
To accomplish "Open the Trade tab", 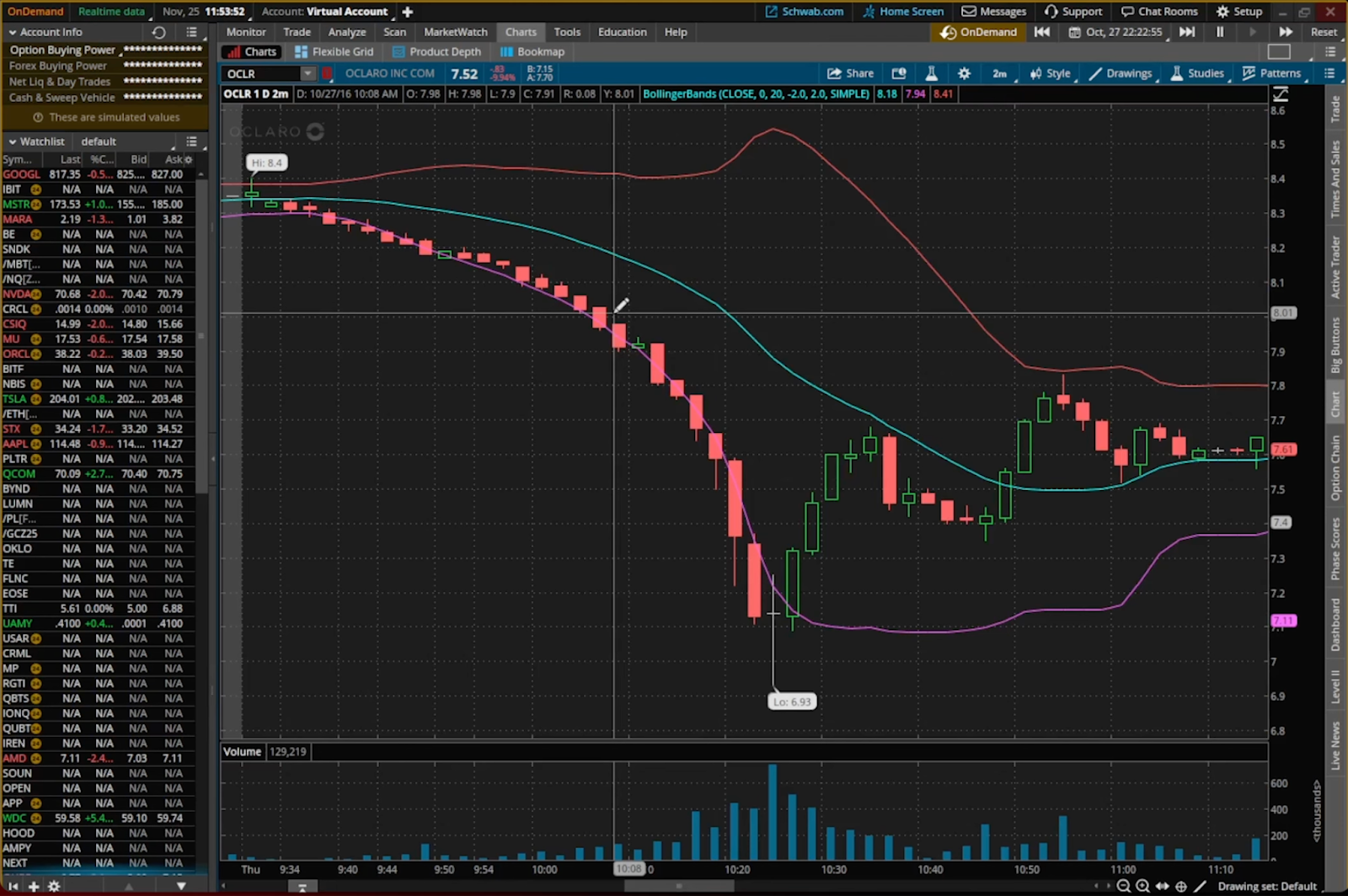I will click(297, 32).
